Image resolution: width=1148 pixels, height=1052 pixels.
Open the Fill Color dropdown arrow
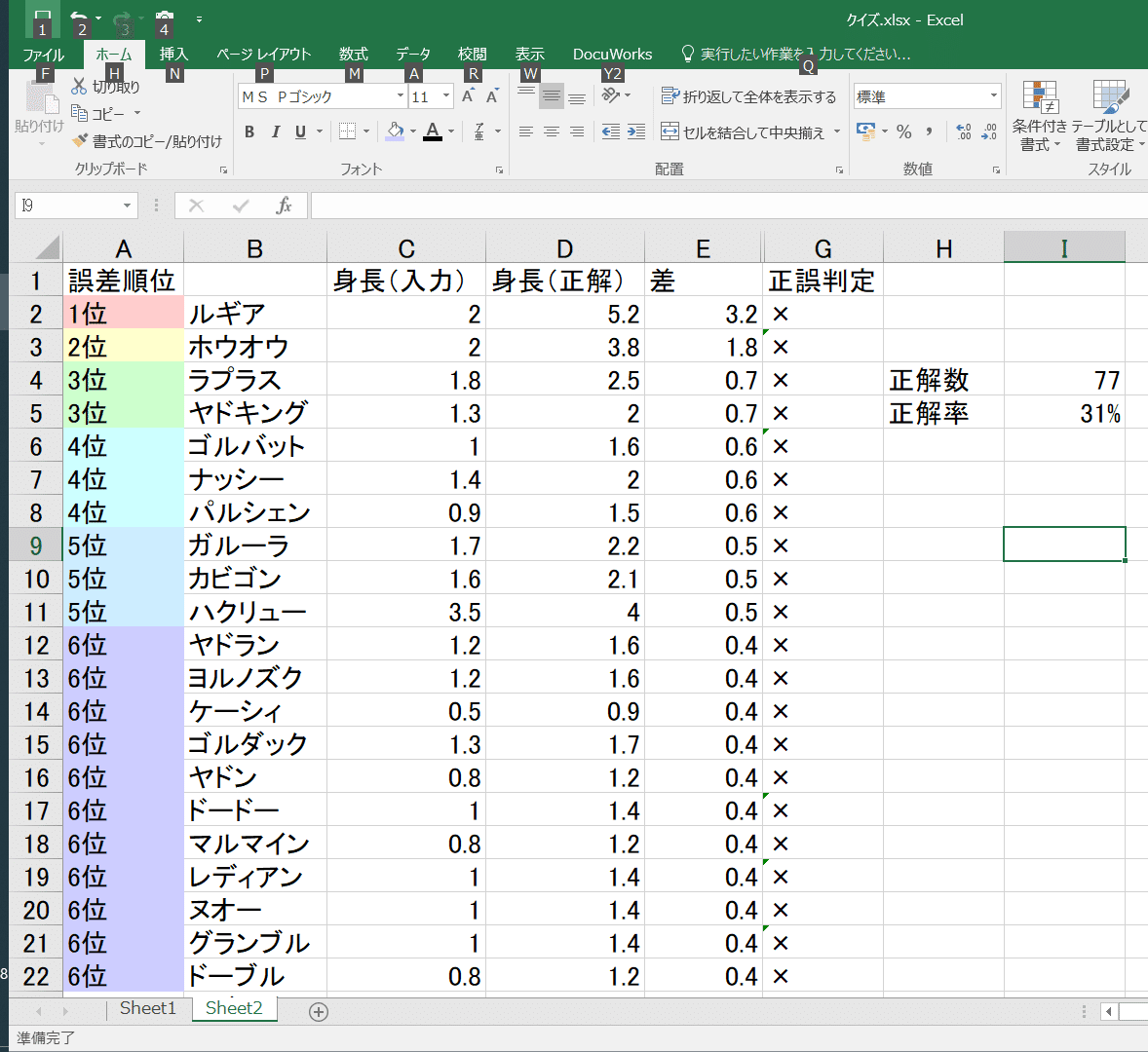413,131
